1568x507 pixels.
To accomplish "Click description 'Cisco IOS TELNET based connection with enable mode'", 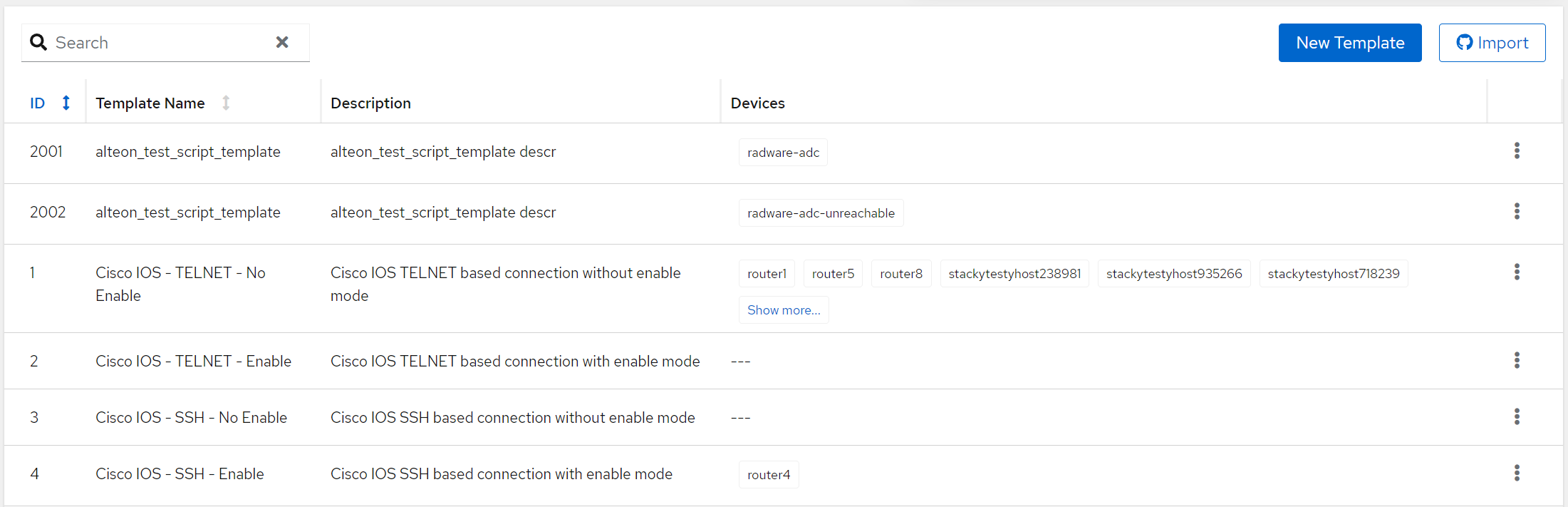I will pos(515,362).
